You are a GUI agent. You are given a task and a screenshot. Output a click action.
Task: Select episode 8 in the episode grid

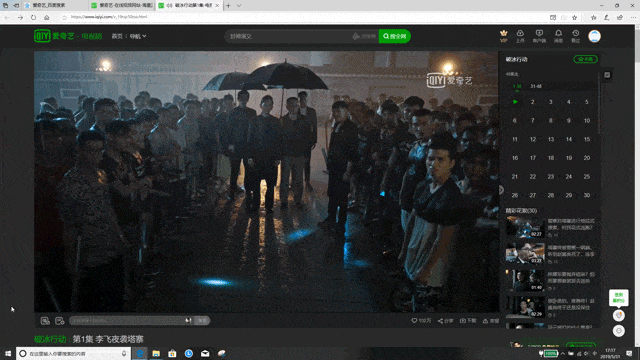[x=551, y=120]
